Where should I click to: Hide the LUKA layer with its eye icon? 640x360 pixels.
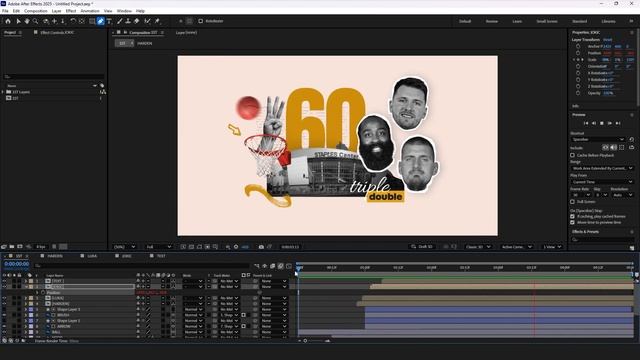[4, 298]
